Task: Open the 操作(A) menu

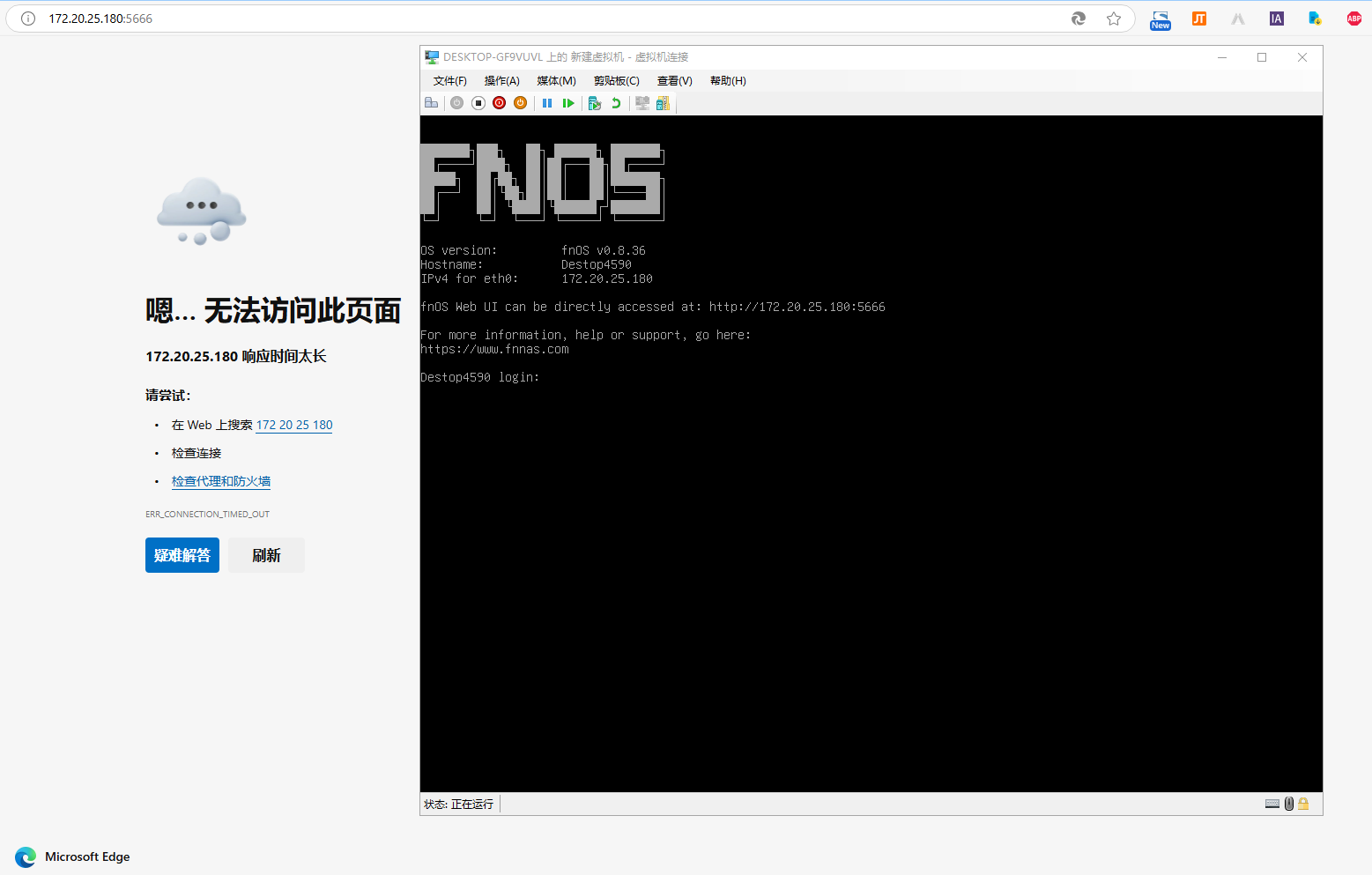Action: tap(502, 81)
